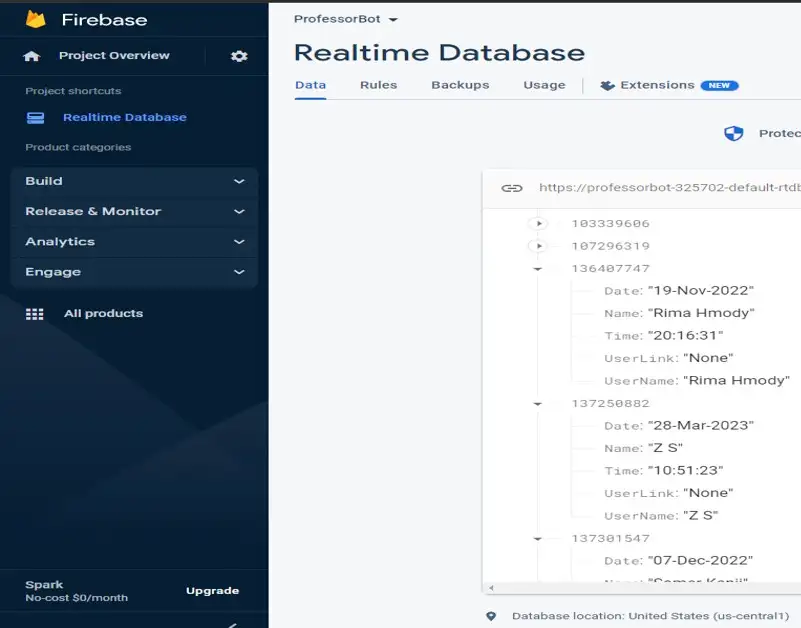Viewport: 801px width, 628px height.
Task: Click the Project Overview home icon
Action: click(x=32, y=56)
